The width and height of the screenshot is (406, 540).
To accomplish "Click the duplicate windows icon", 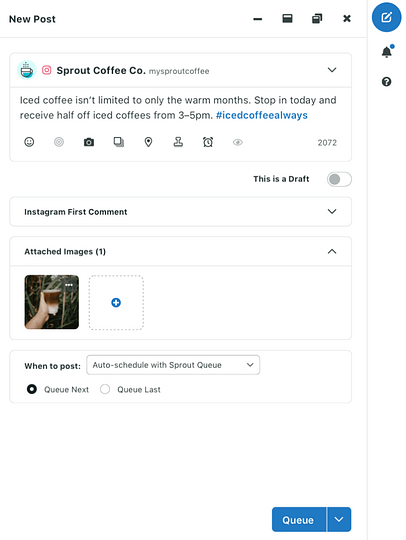I will [317, 19].
